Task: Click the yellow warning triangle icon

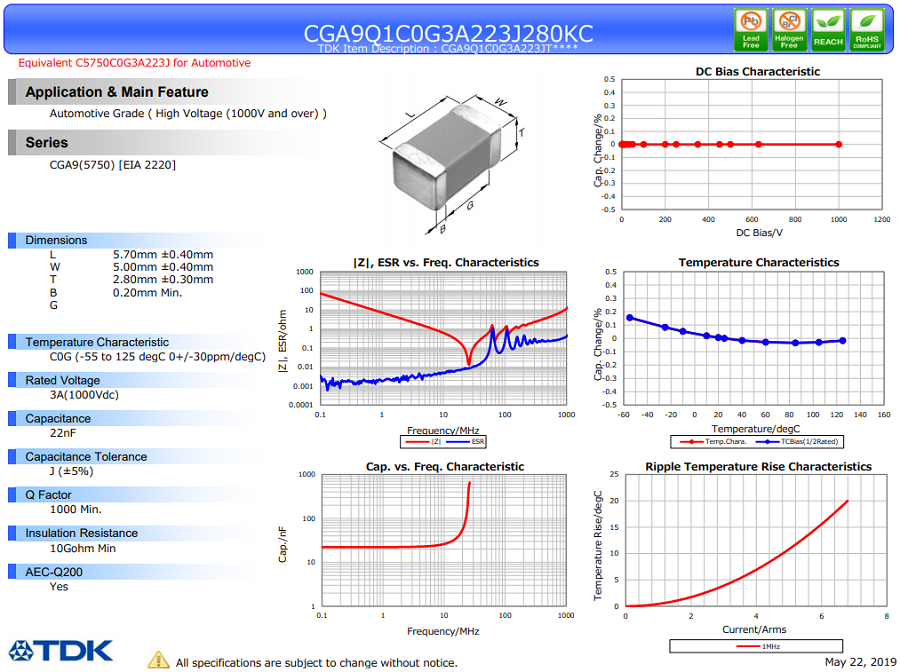Action: [158, 660]
